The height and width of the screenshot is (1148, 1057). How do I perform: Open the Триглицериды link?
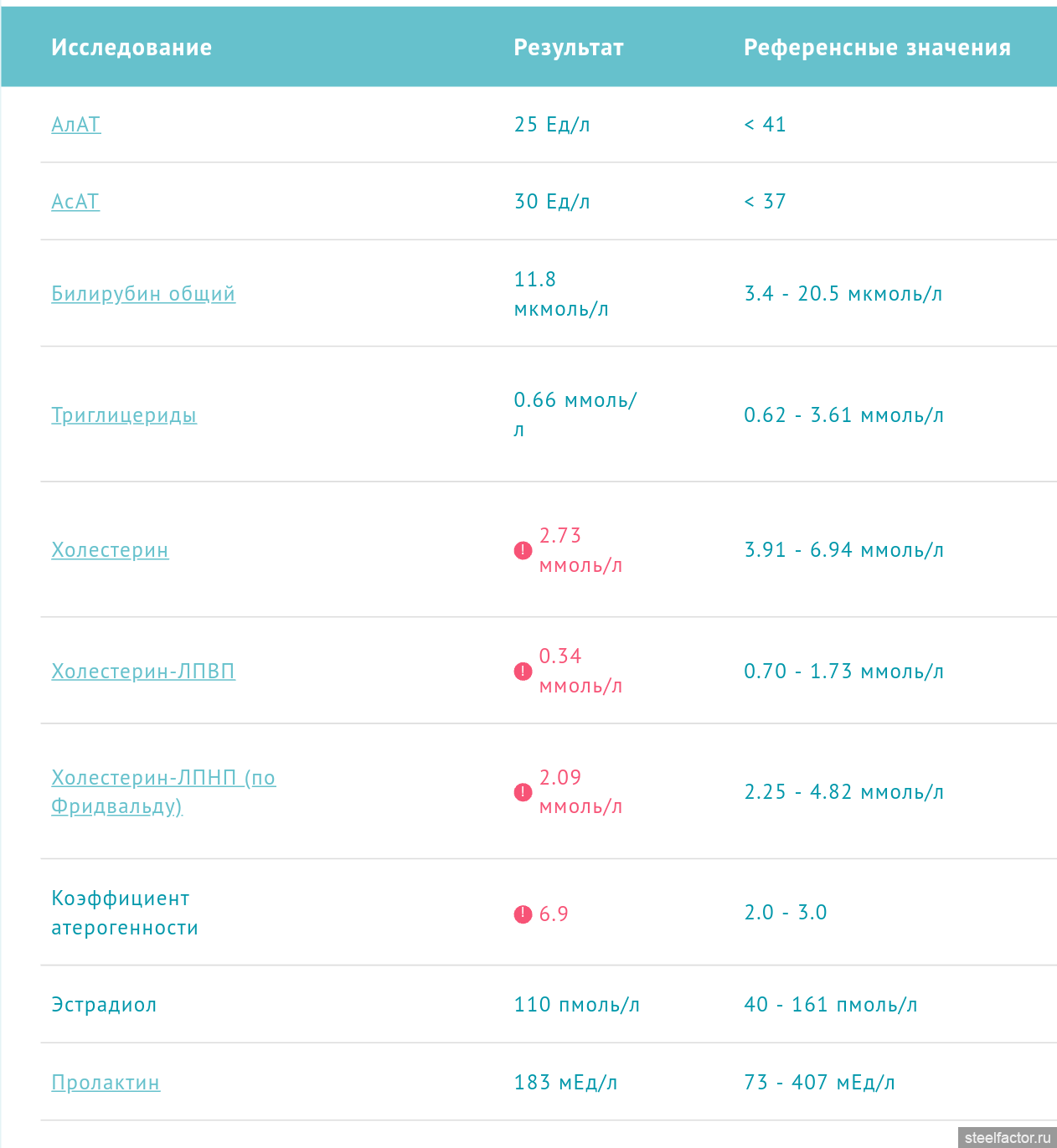pyautogui.click(x=124, y=415)
